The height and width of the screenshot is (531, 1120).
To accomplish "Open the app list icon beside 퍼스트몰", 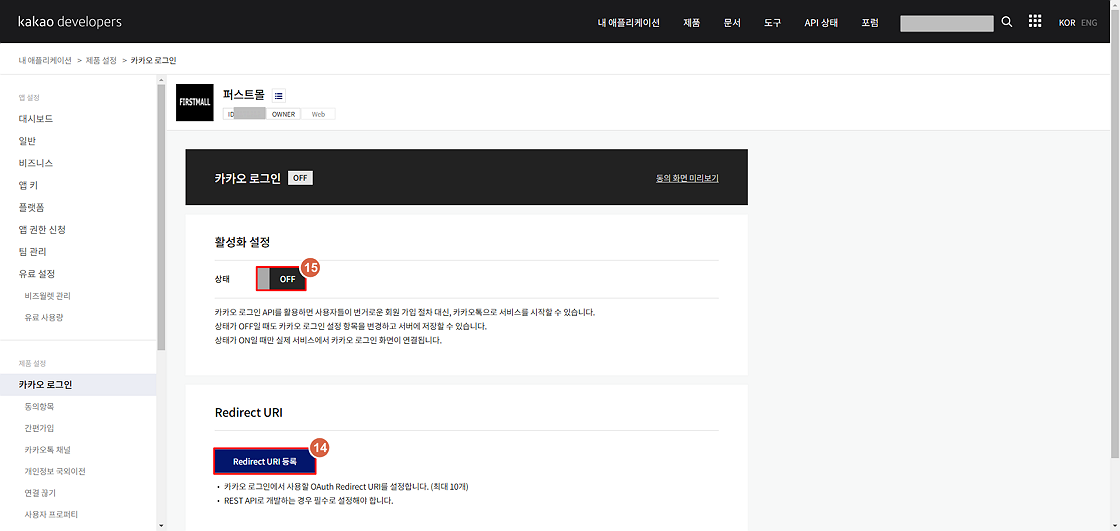I will (279, 96).
